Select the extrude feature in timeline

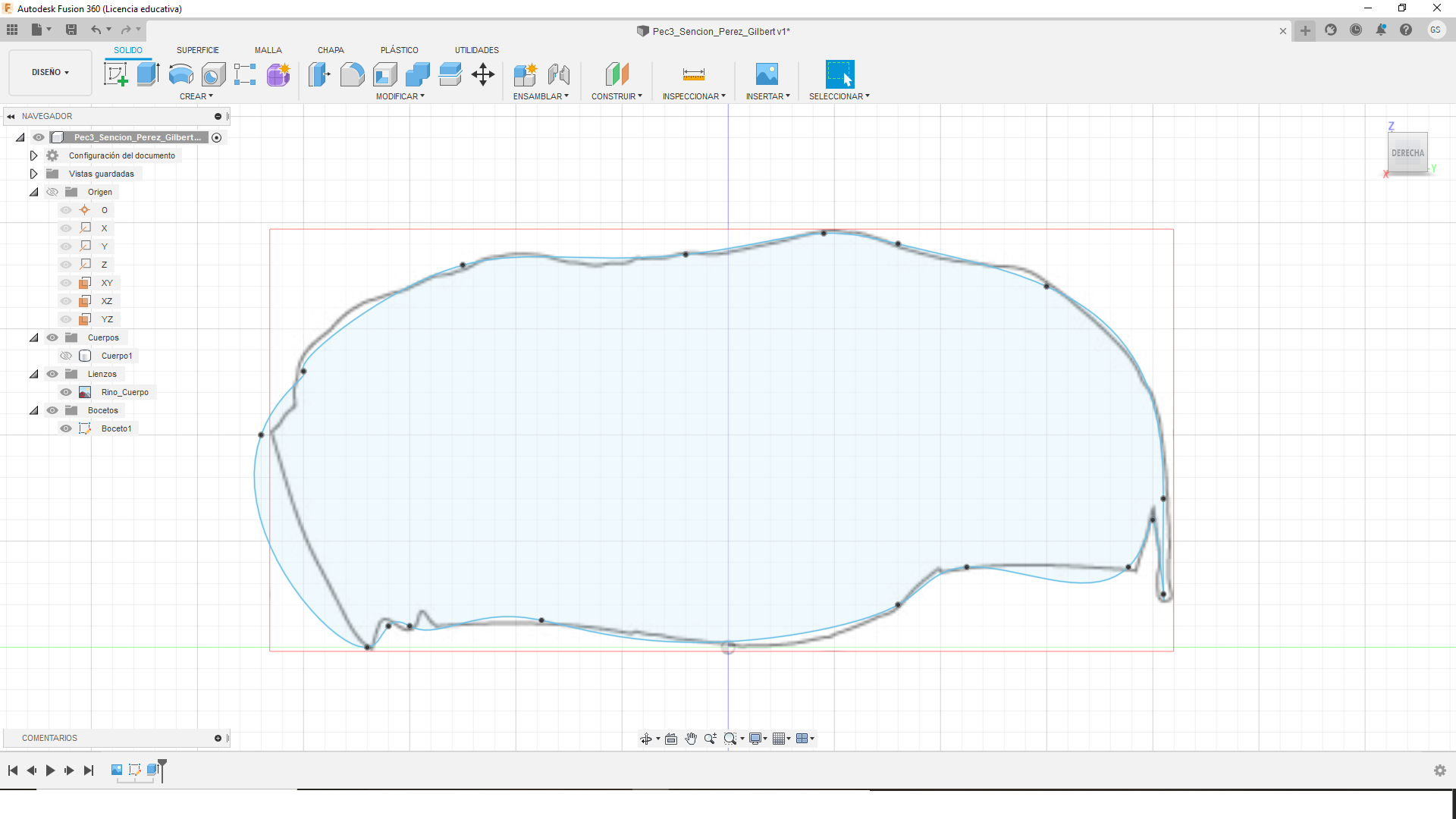tap(152, 770)
